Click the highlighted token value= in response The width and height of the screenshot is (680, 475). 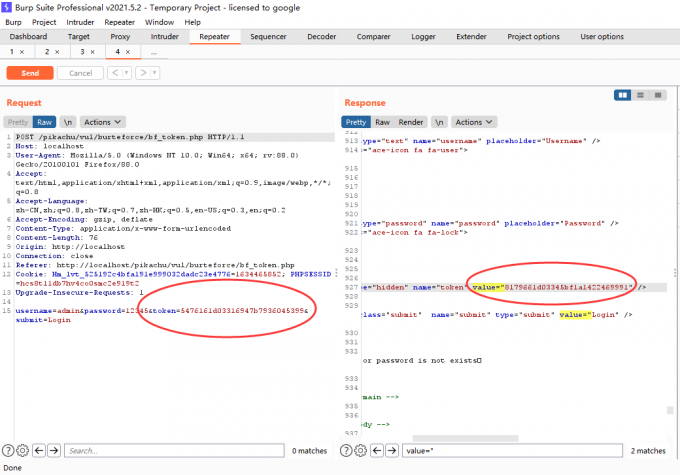(488, 287)
